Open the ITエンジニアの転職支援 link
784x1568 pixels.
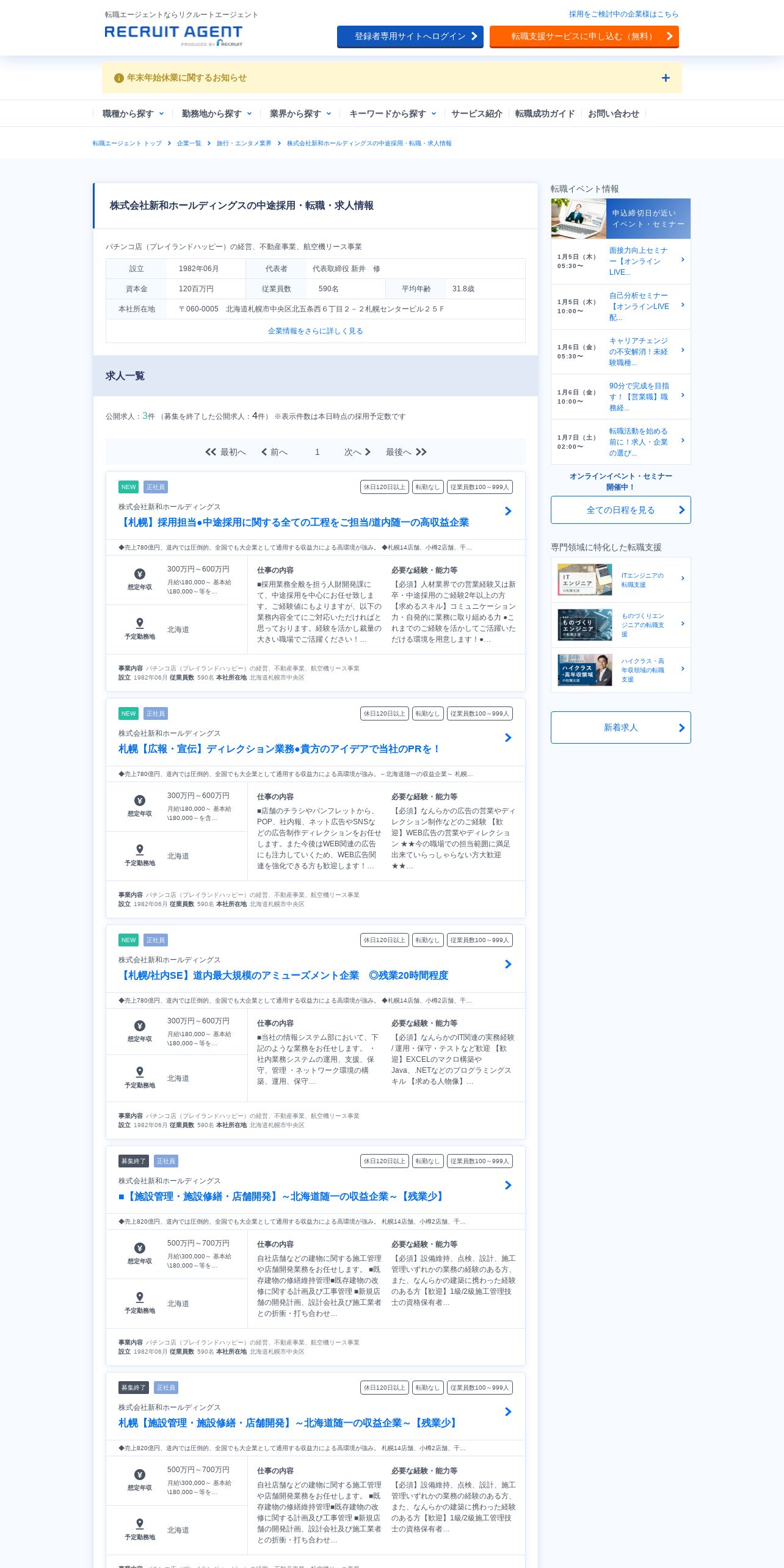(643, 580)
